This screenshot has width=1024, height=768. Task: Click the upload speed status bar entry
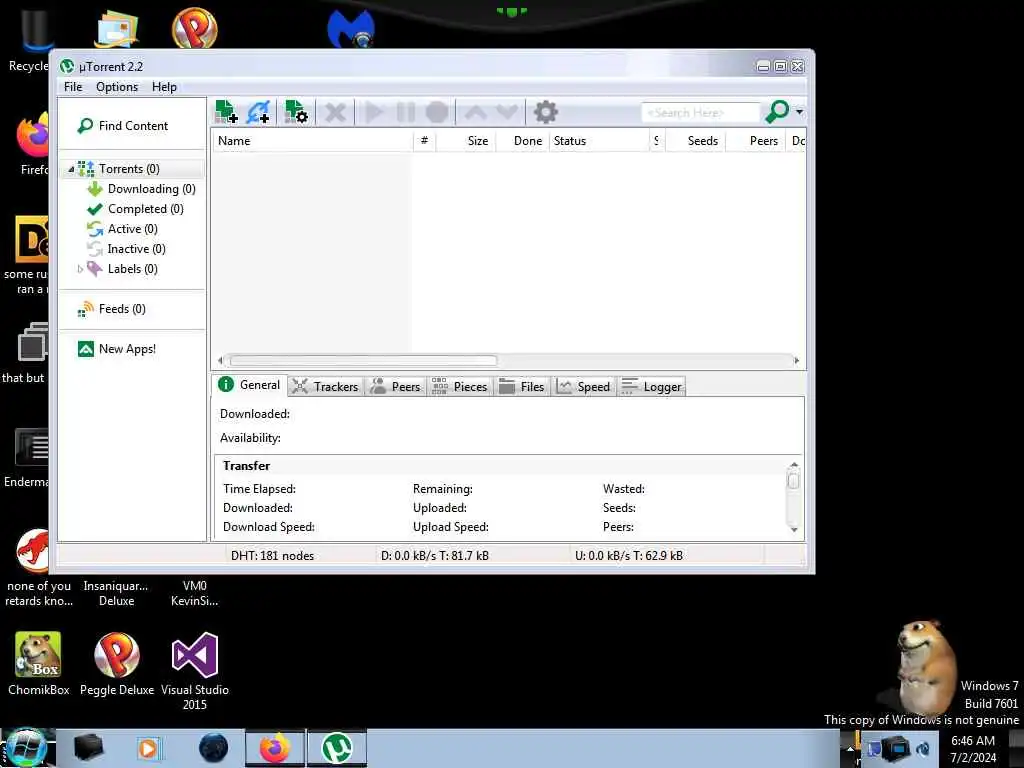coord(629,556)
